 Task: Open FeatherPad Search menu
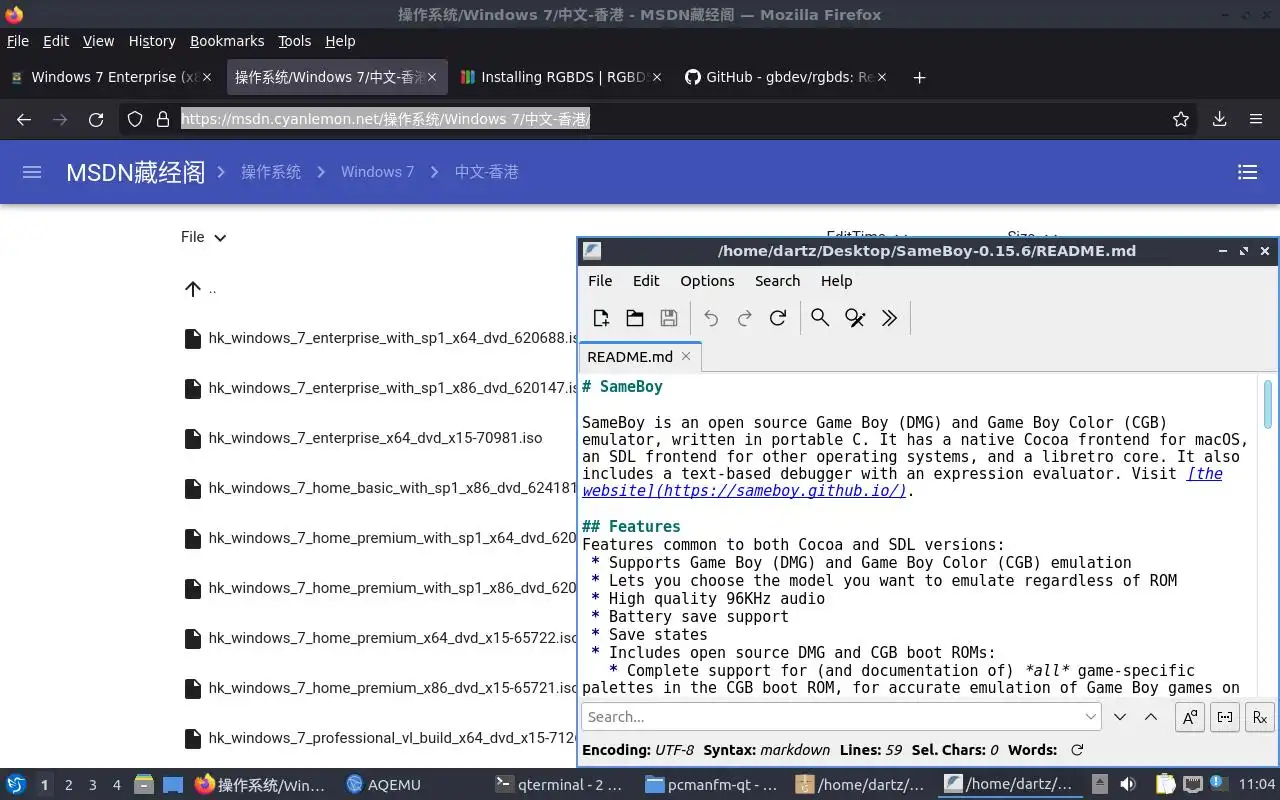(x=777, y=281)
